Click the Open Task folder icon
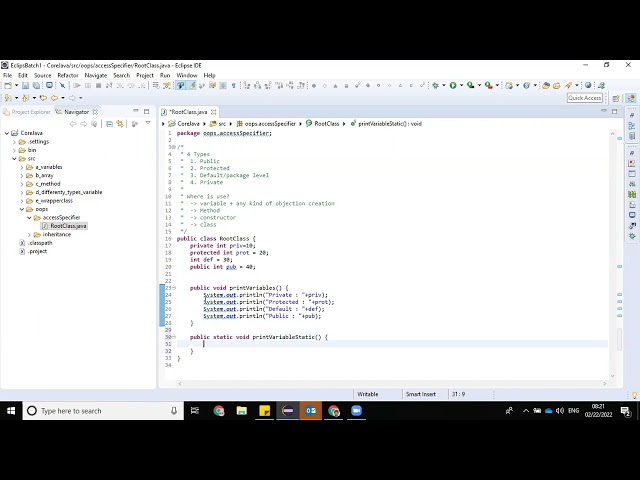This screenshot has height=480, width=640. point(557,85)
